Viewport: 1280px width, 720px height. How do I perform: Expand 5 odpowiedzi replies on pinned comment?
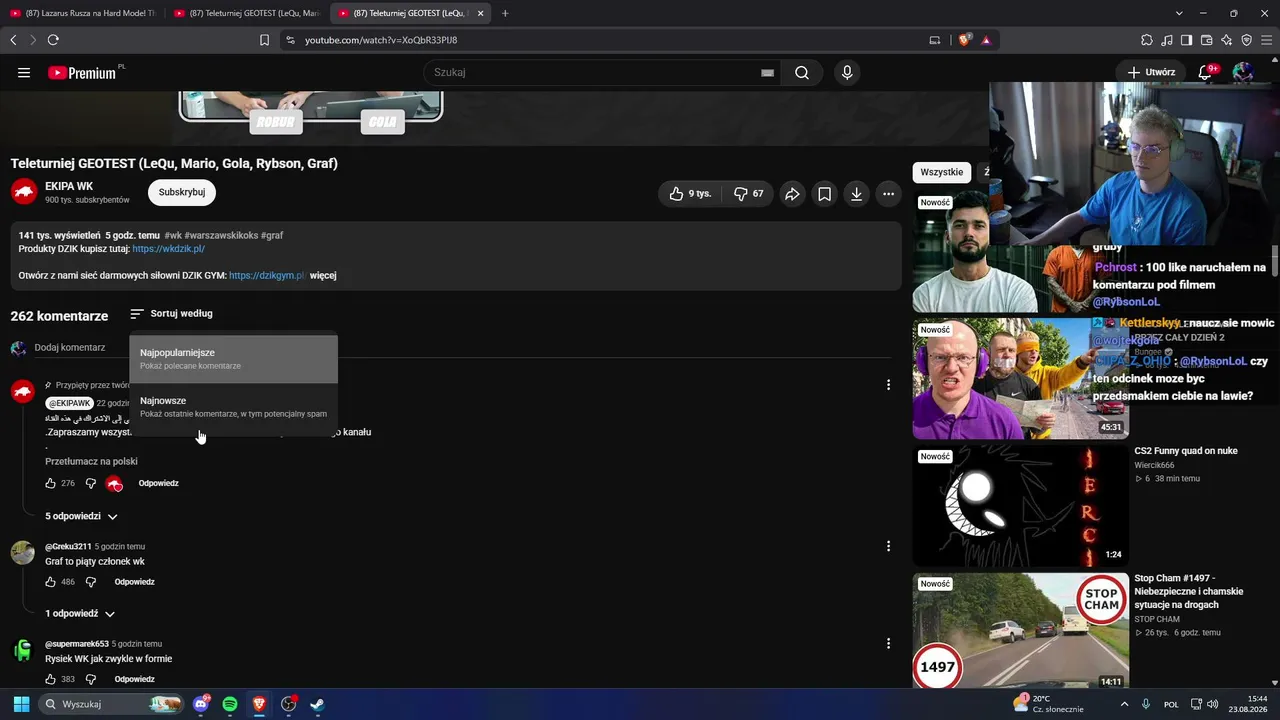click(x=81, y=517)
